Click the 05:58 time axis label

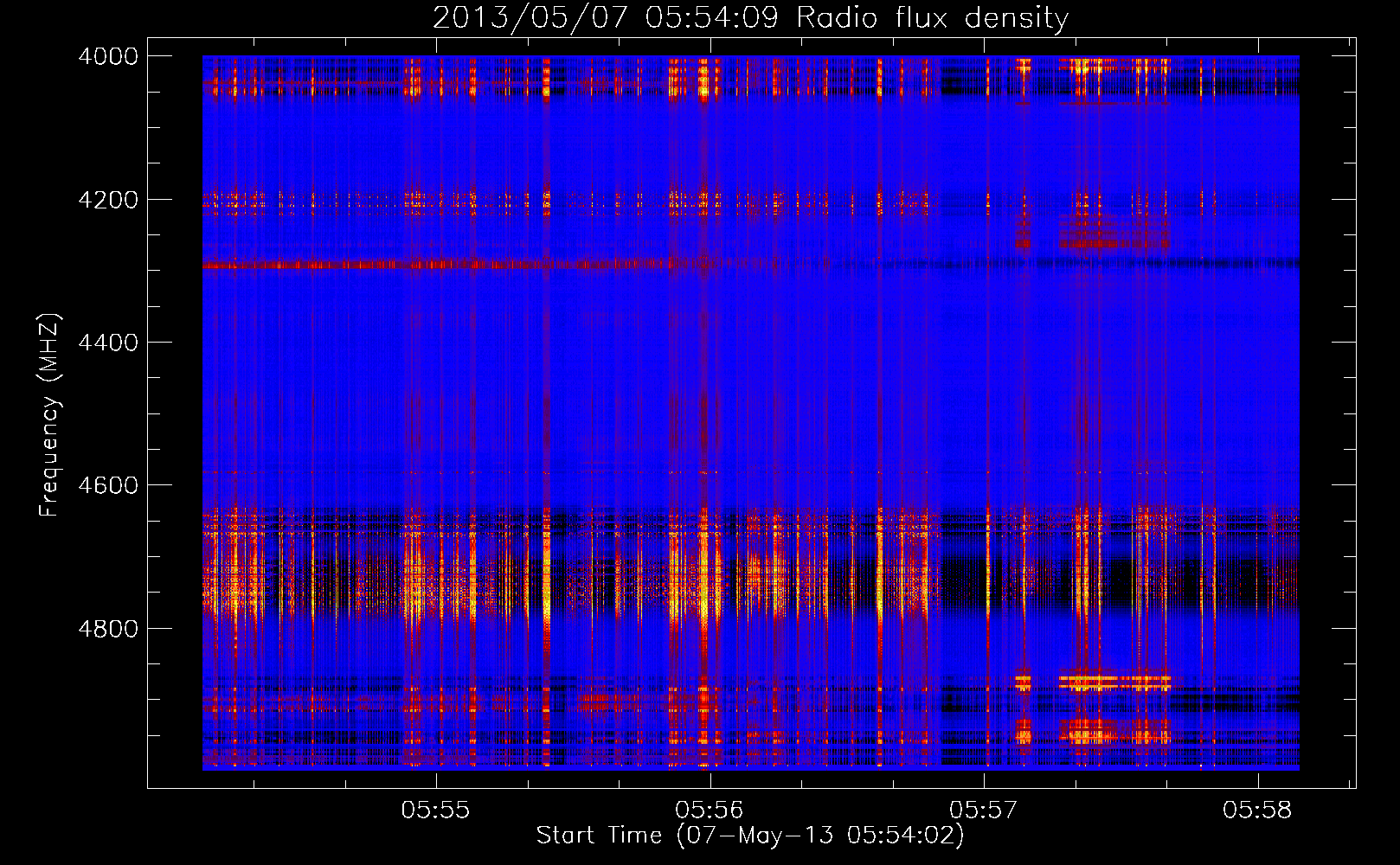coord(1257,811)
